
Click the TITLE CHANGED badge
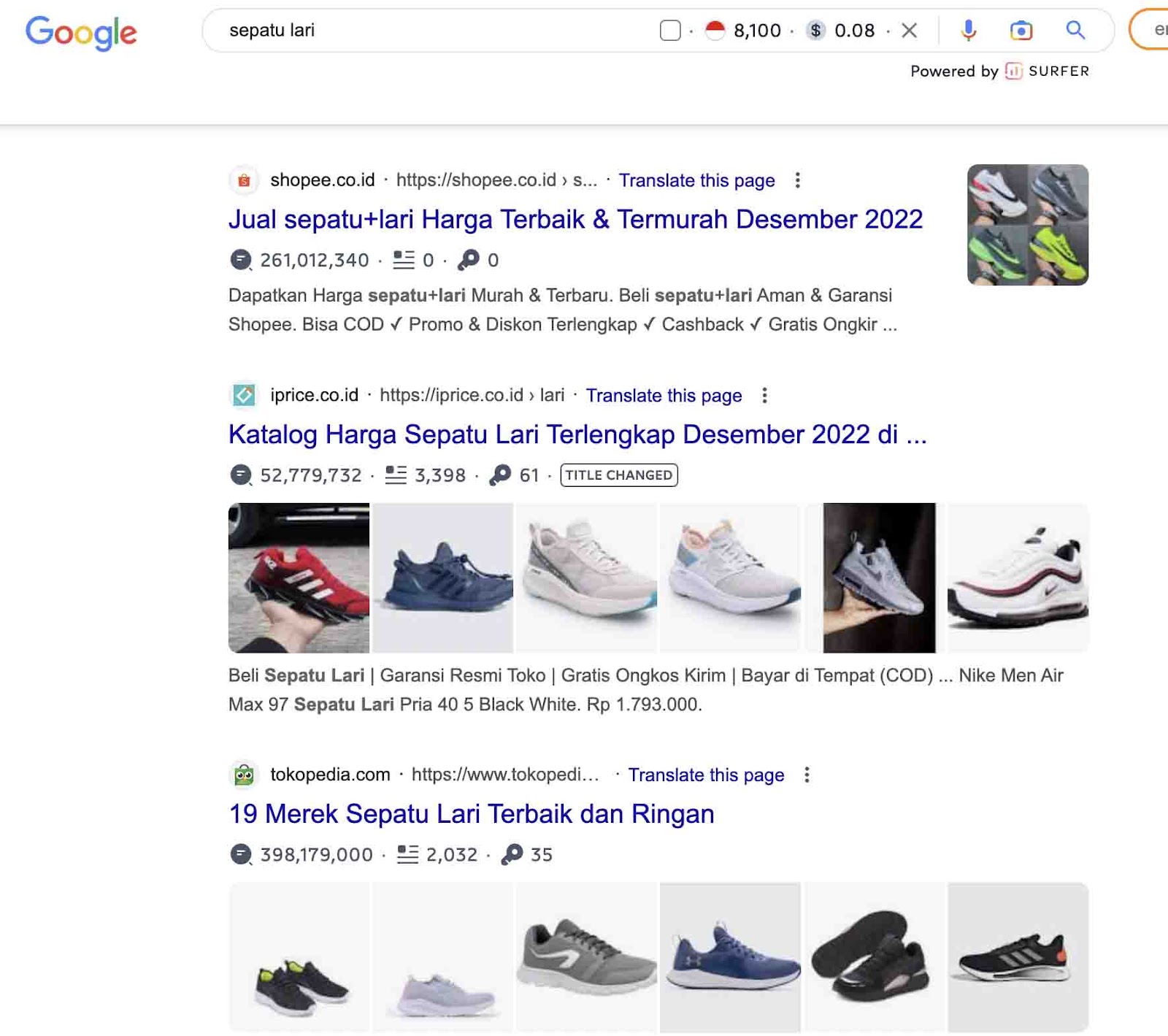point(619,475)
